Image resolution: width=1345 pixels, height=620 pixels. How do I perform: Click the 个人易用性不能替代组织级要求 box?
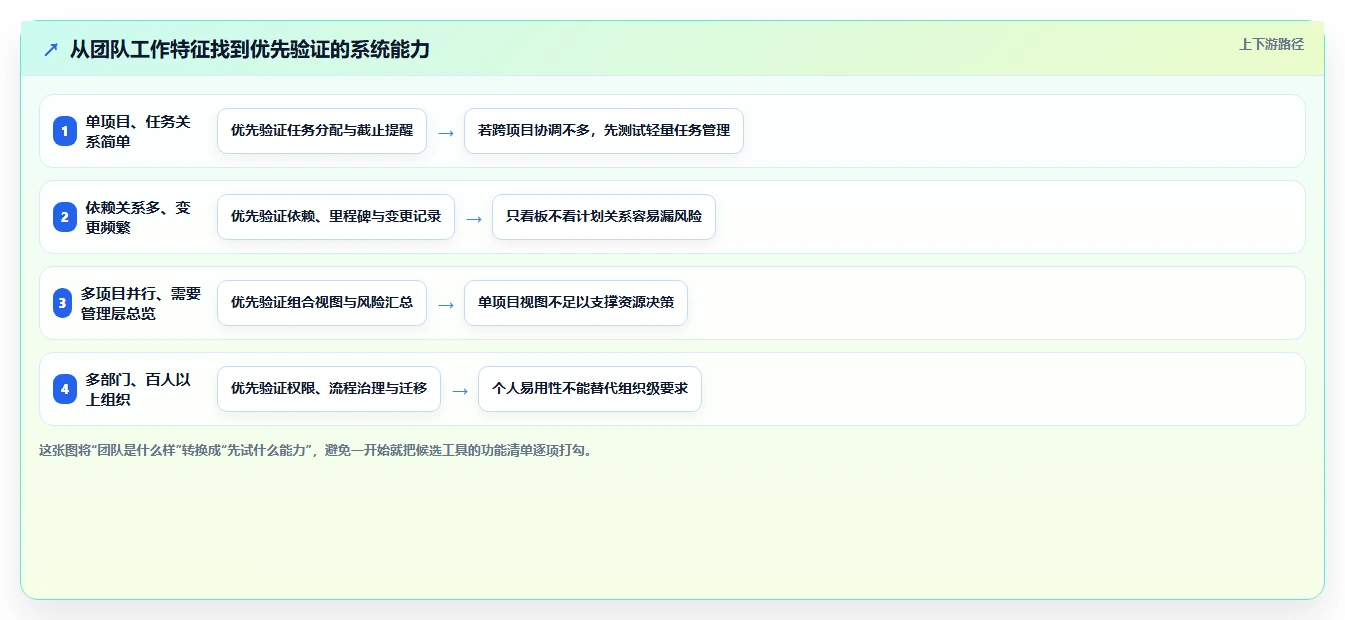pyautogui.click(x=590, y=389)
